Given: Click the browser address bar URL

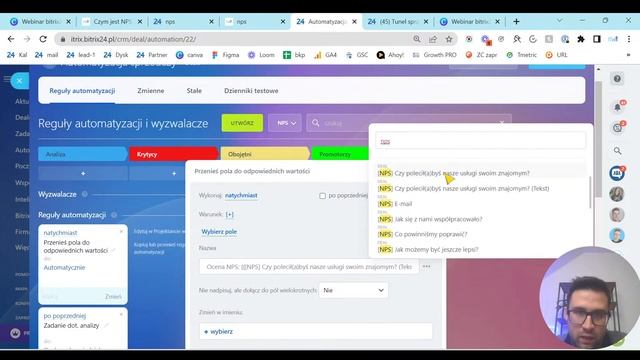Looking at the screenshot, I should pyautogui.click(x=133, y=39).
